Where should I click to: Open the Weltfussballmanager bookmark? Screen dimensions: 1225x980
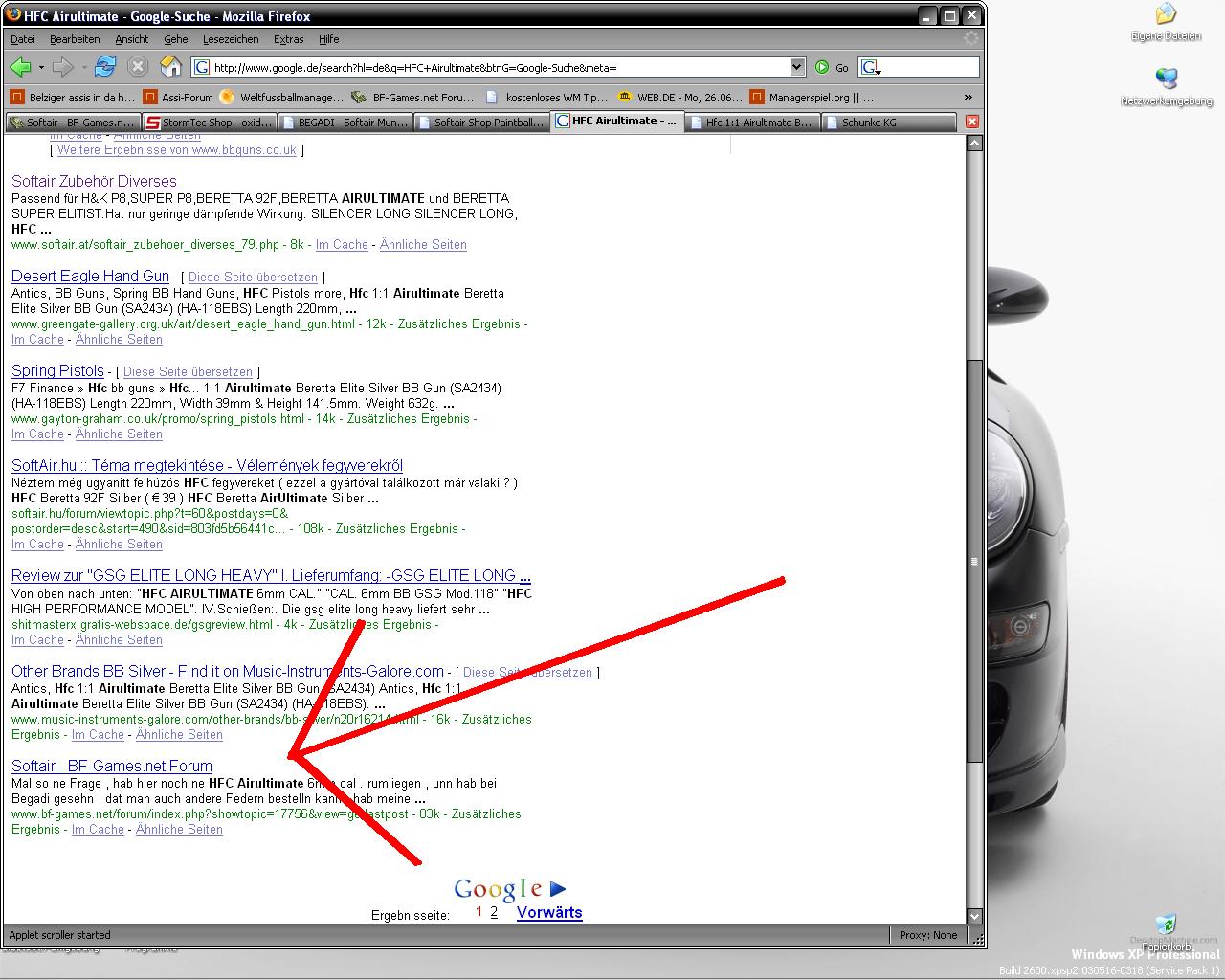281,97
